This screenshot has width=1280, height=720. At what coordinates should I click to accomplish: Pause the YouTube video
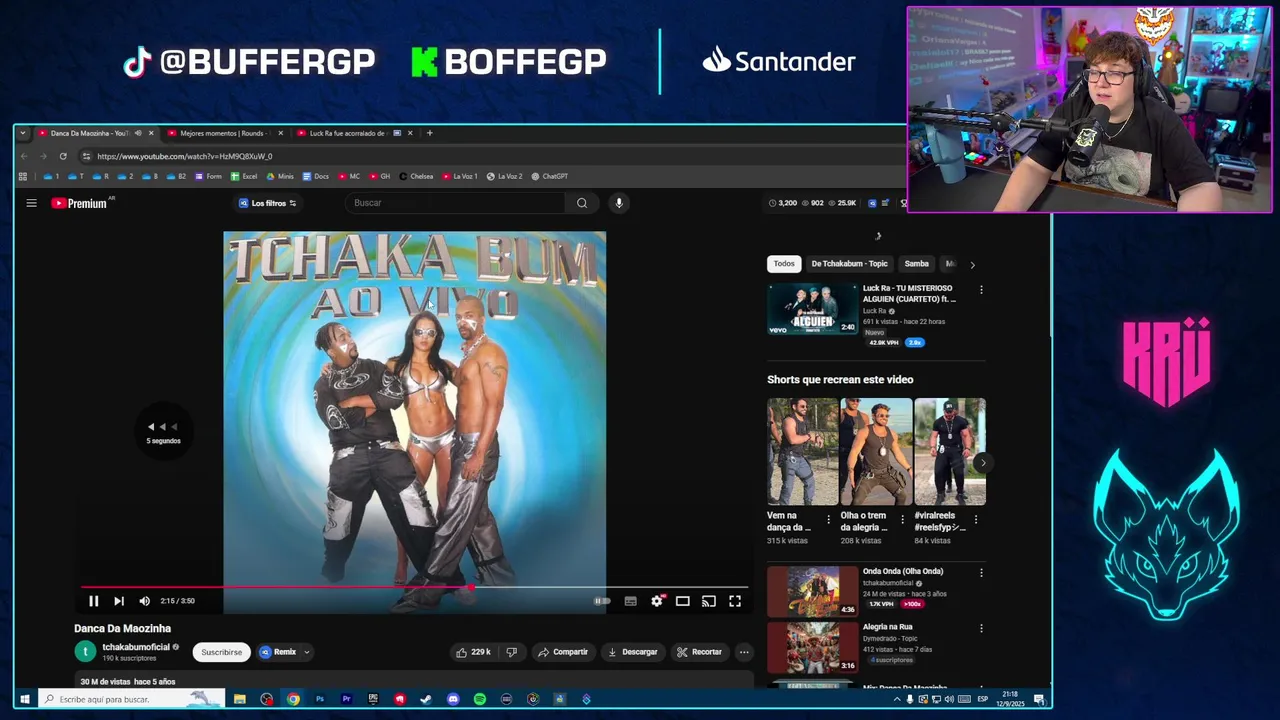(93, 601)
